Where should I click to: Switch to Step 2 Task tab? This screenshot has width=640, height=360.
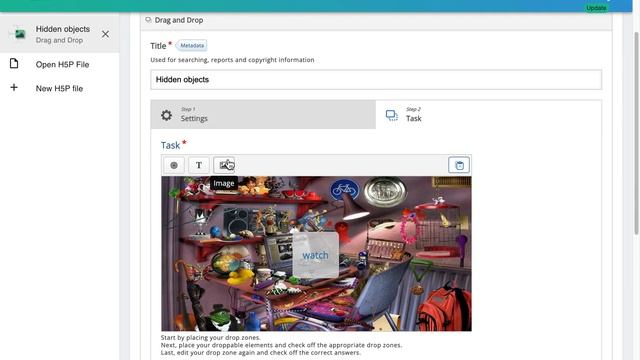[488, 115]
